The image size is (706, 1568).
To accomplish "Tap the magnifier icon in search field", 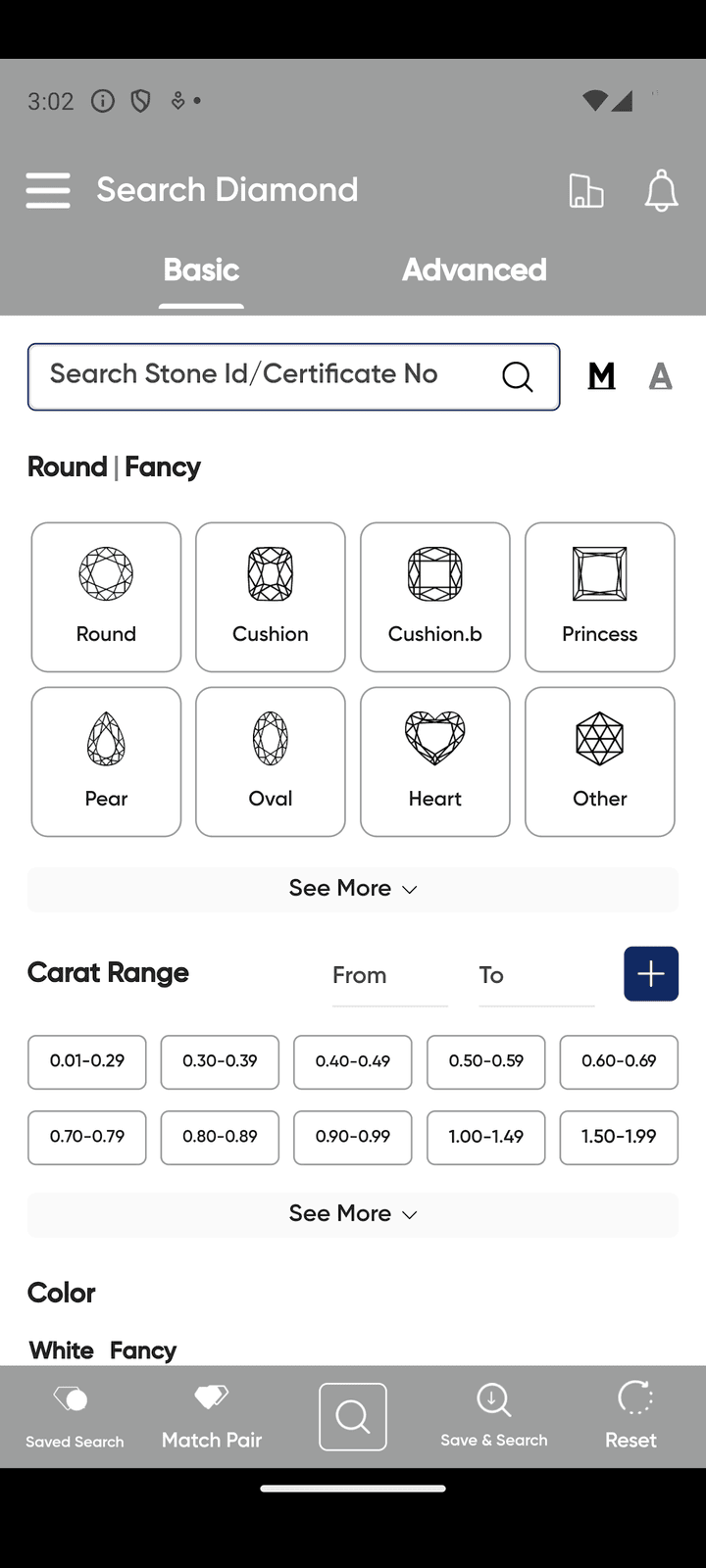I will [517, 376].
